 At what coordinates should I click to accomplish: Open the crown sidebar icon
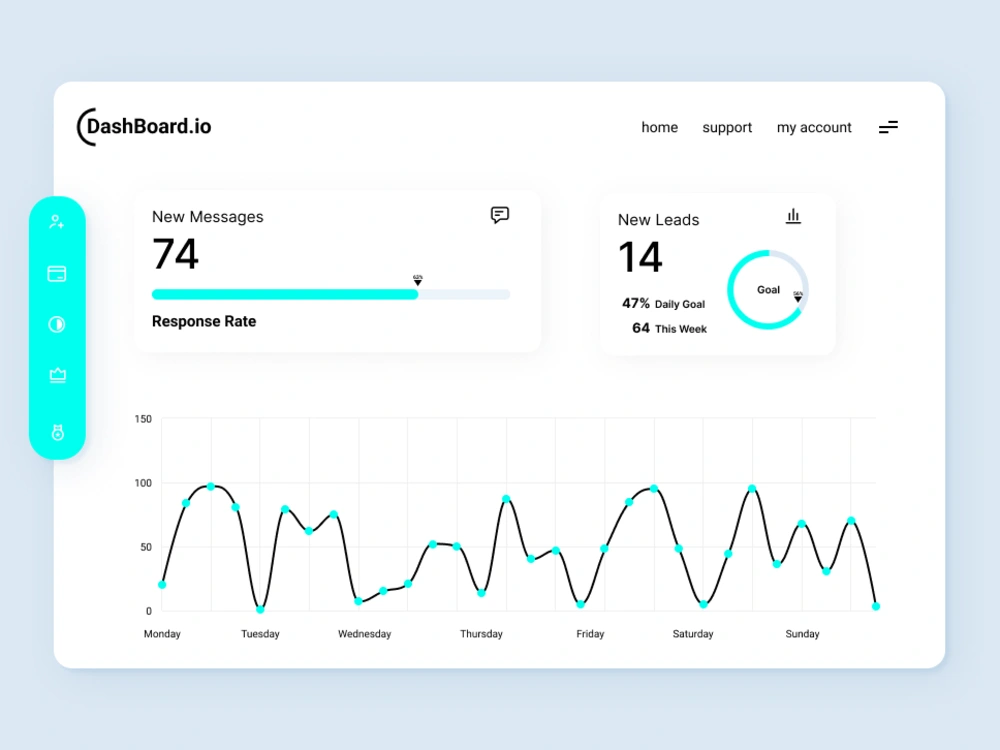pyautogui.click(x=57, y=375)
